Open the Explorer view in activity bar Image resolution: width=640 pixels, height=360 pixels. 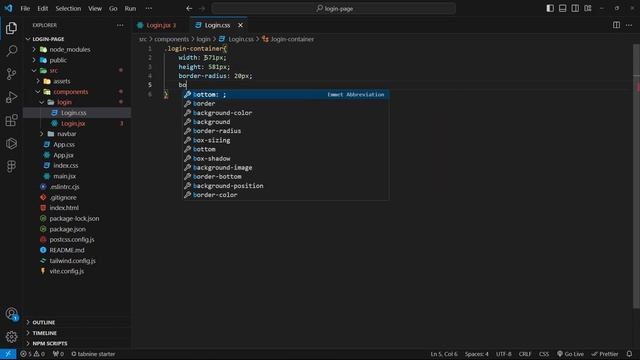pyautogui.click(x=11, y=28)
